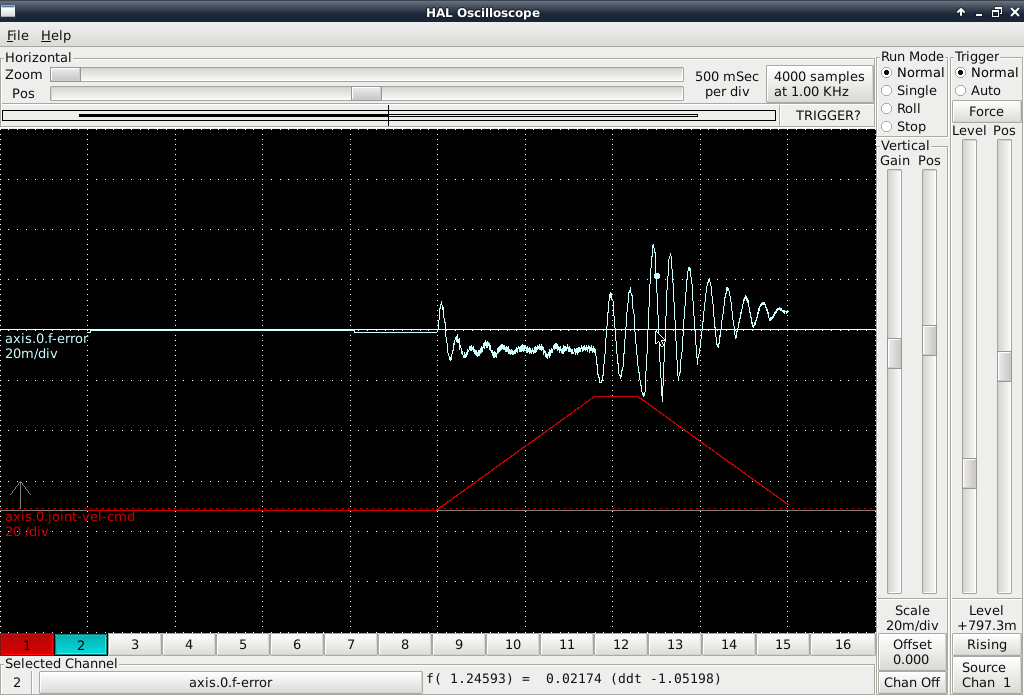Click the Scale 20m/div readout
The width and height of the screenshot is (1024, 696).
tap(912, 618)
